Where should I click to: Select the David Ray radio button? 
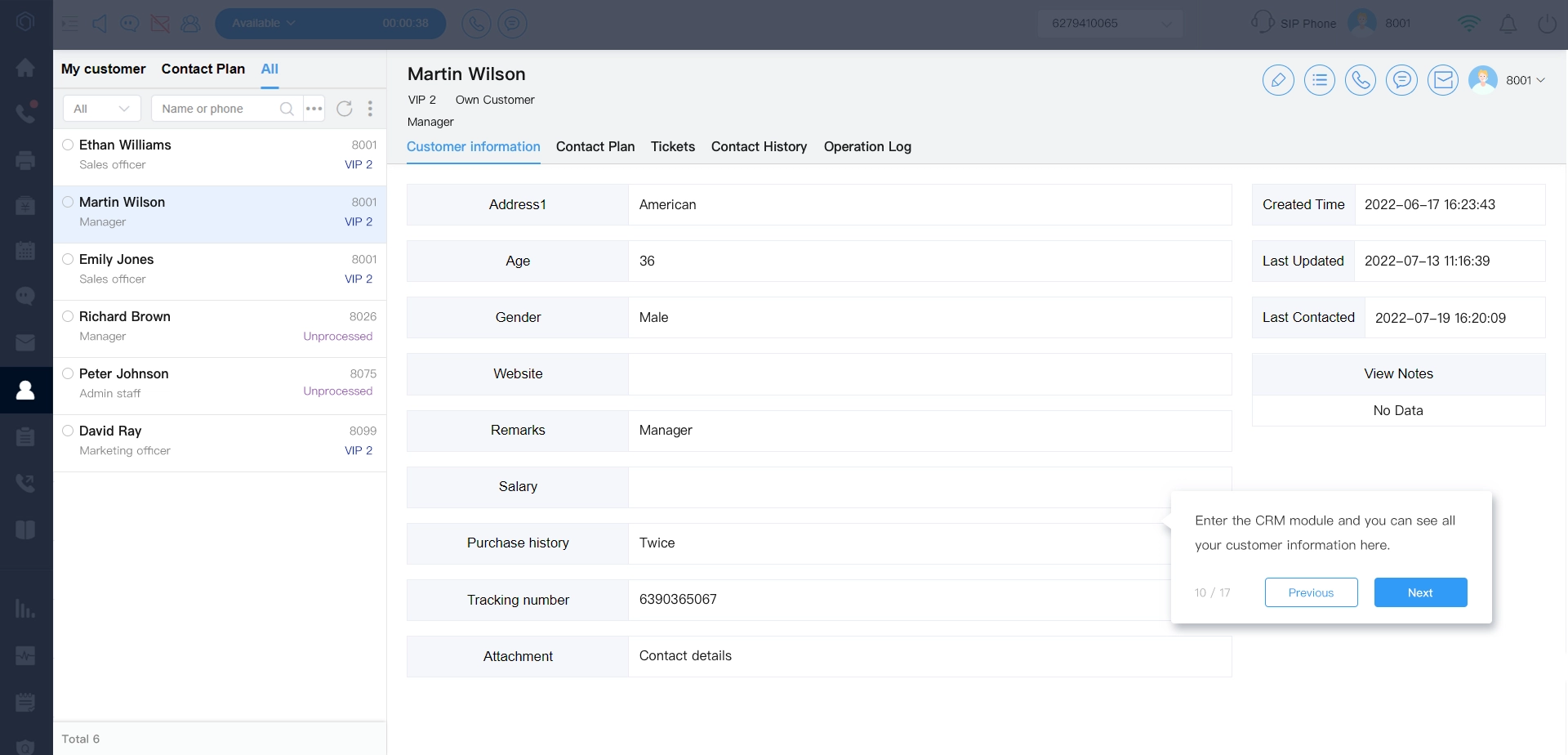click(68, 431)
